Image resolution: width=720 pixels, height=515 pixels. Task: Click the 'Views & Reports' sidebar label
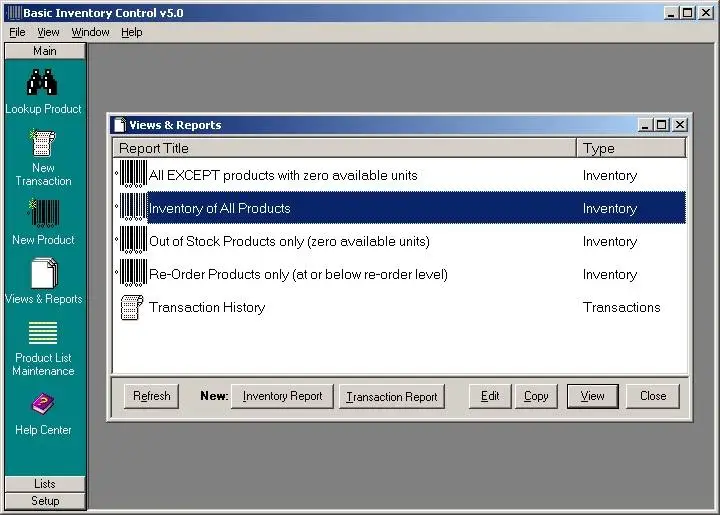click(43, 299)
